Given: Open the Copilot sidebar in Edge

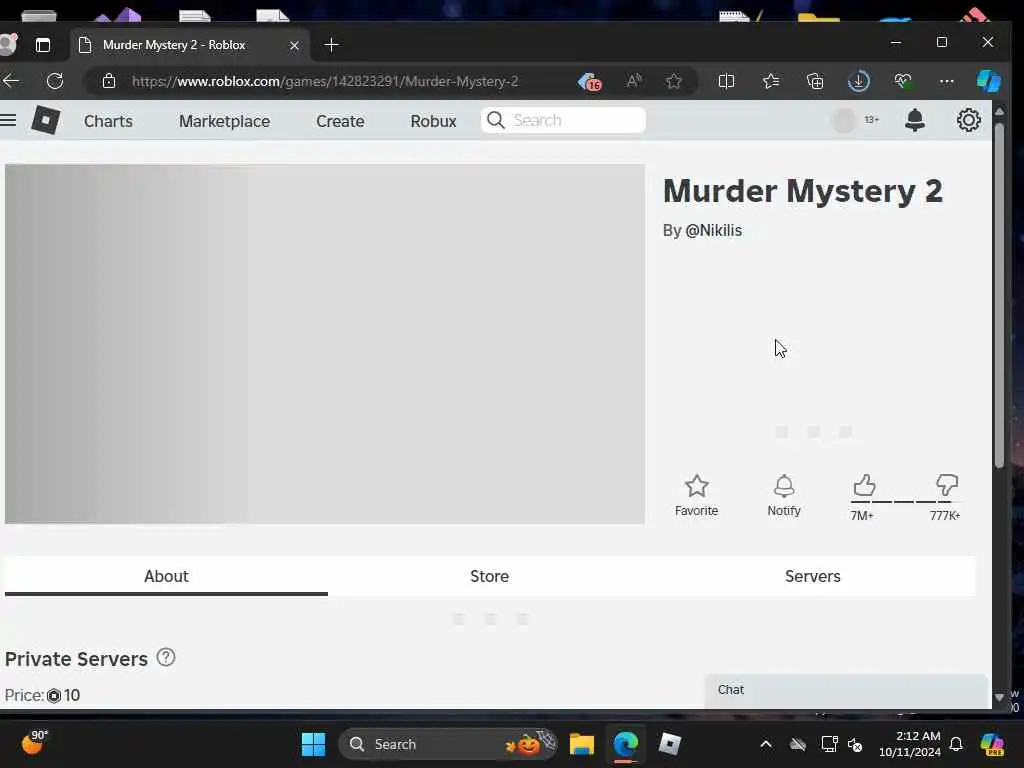Looking at the screenshot, I should 989,81.
